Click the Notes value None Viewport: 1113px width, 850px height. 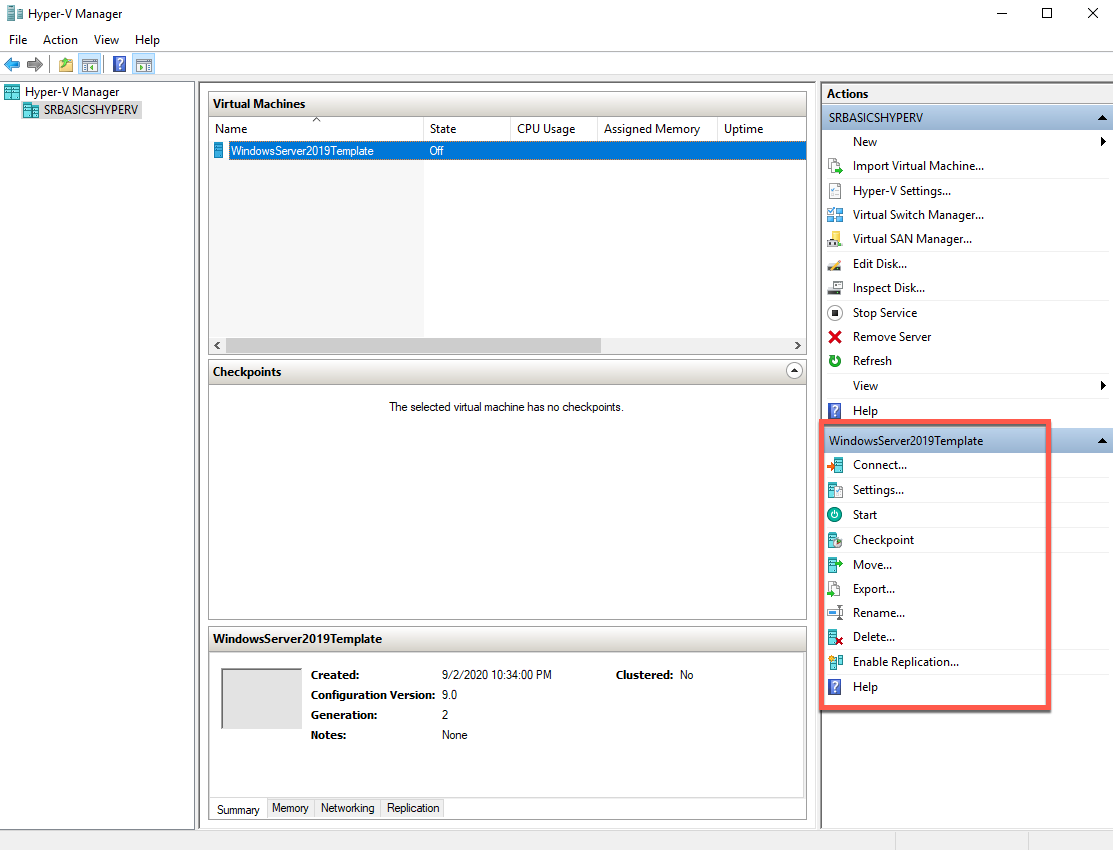click(x=454, y=735)
